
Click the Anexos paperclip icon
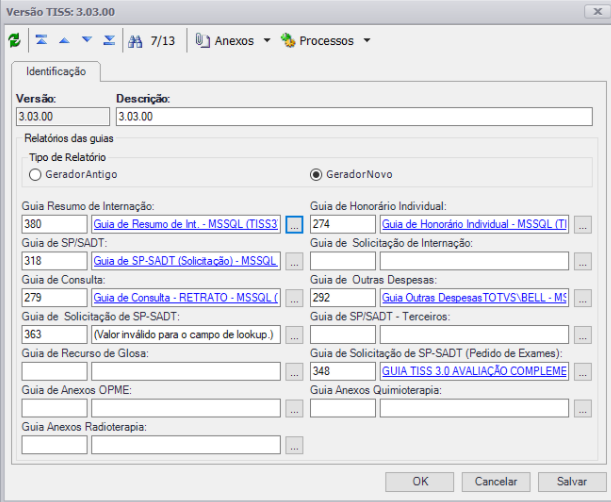coord(203,41)
